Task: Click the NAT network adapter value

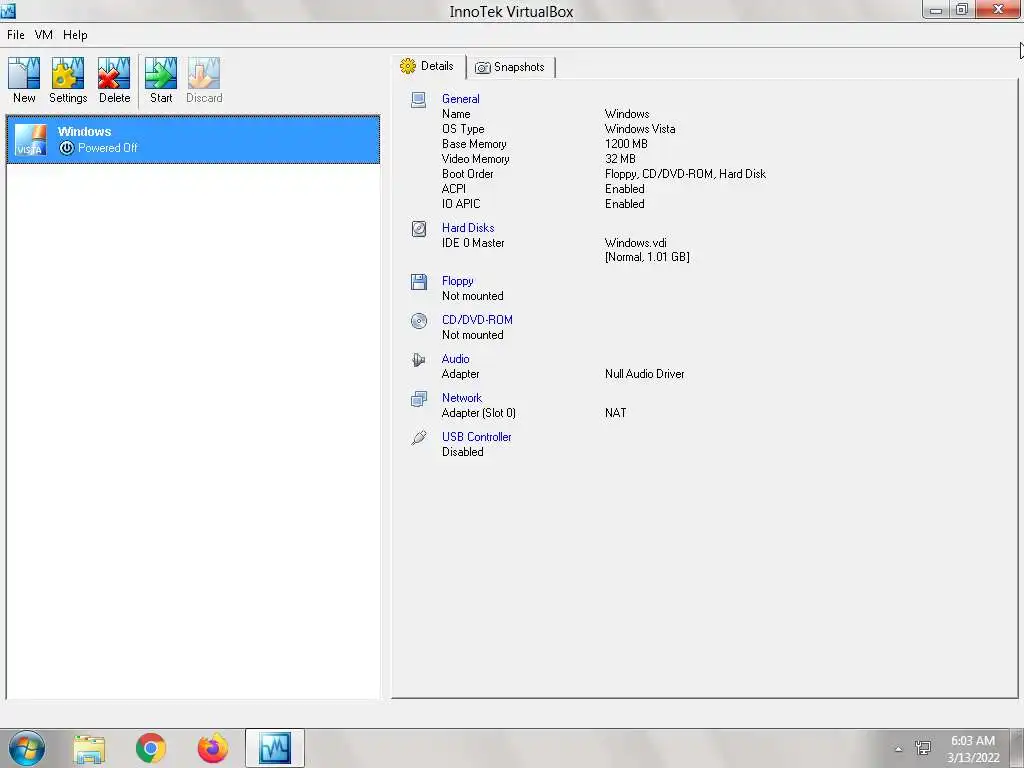Action: [x=615, y=413]
